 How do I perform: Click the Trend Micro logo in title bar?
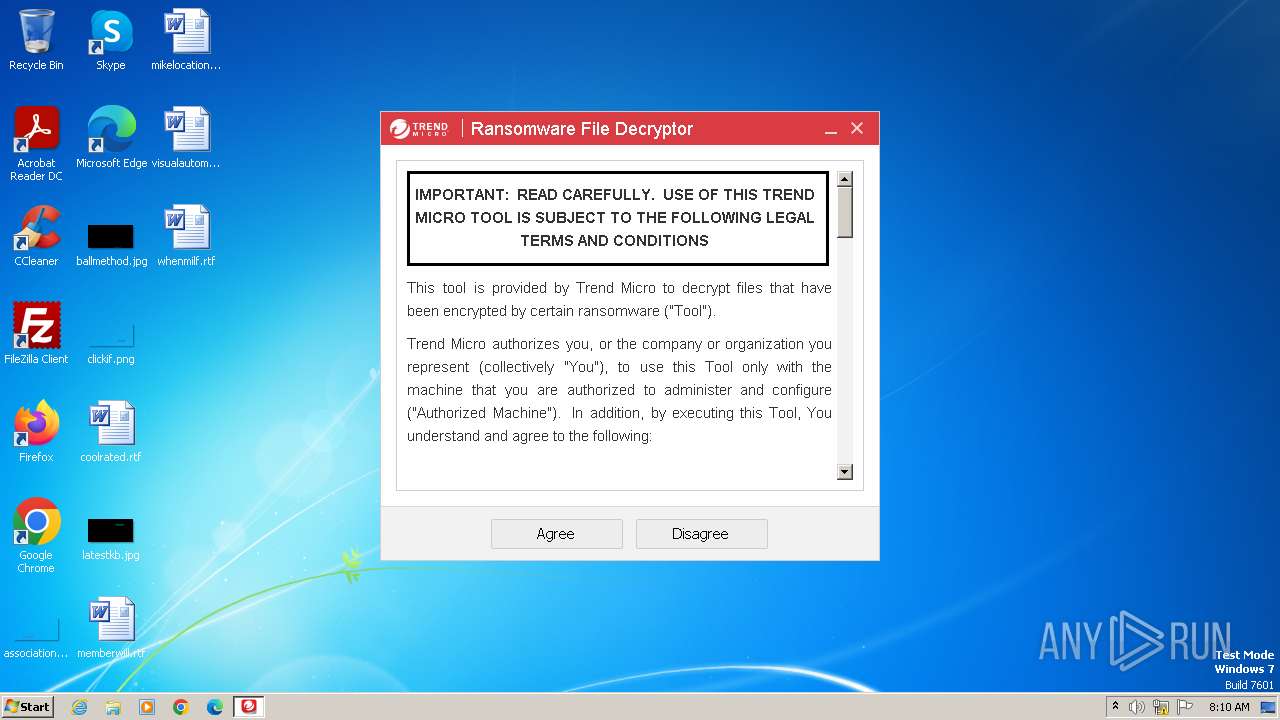pyautogui.click(x=419, y=129)
